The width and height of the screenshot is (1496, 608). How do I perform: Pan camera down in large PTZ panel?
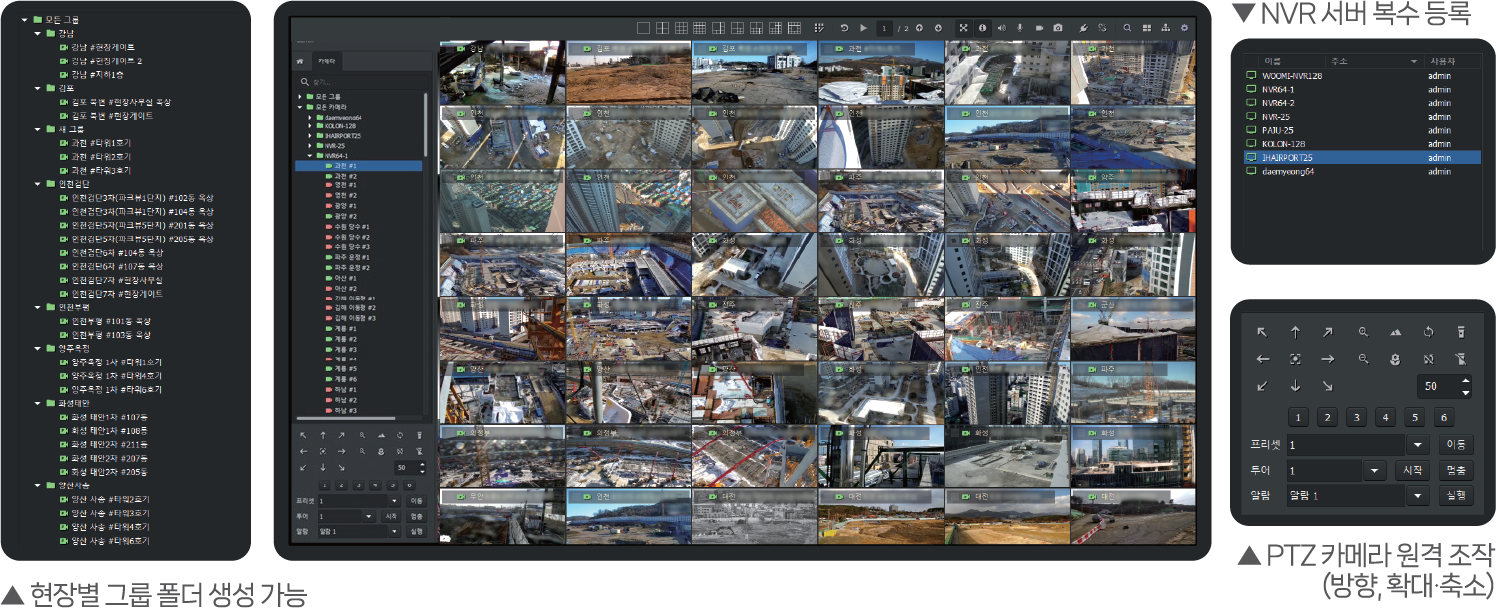(1295, 385)
